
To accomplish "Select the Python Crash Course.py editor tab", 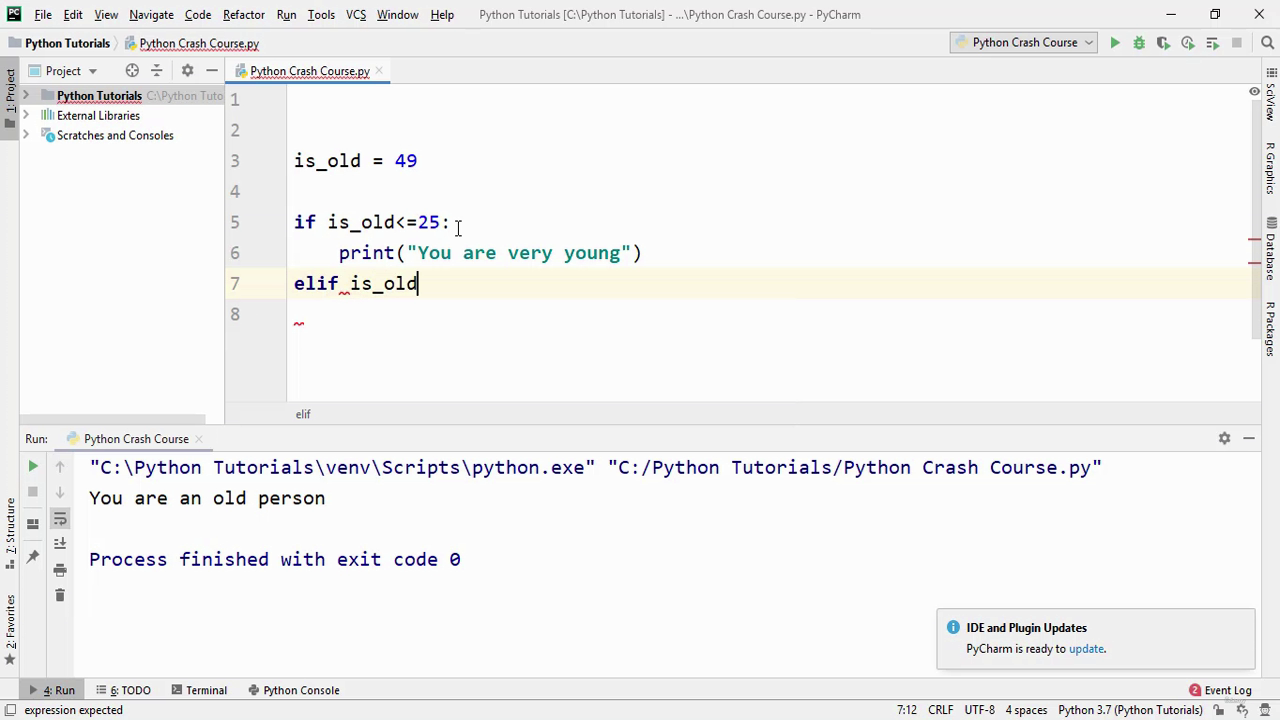I will pos(310,71).
